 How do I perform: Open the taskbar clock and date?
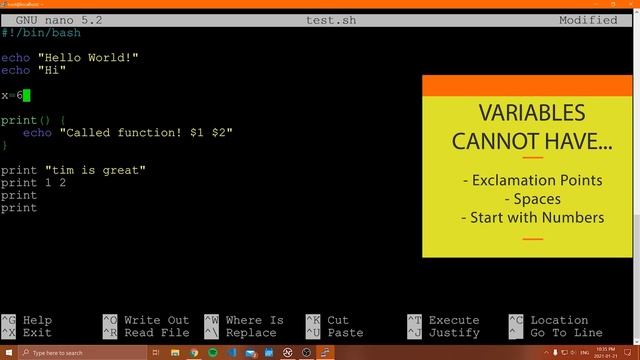coord(606,353)
